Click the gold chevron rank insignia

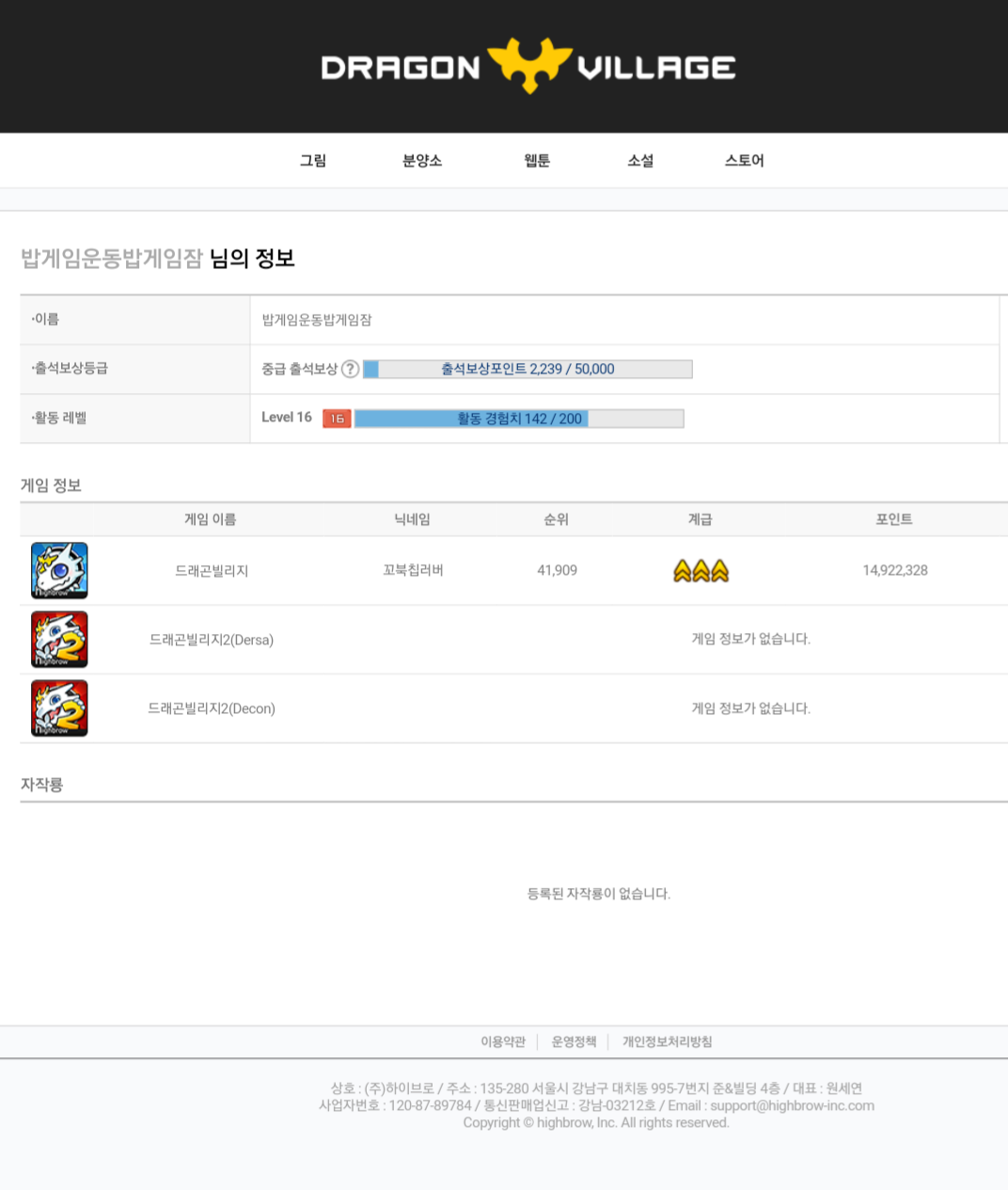[701, 571]
